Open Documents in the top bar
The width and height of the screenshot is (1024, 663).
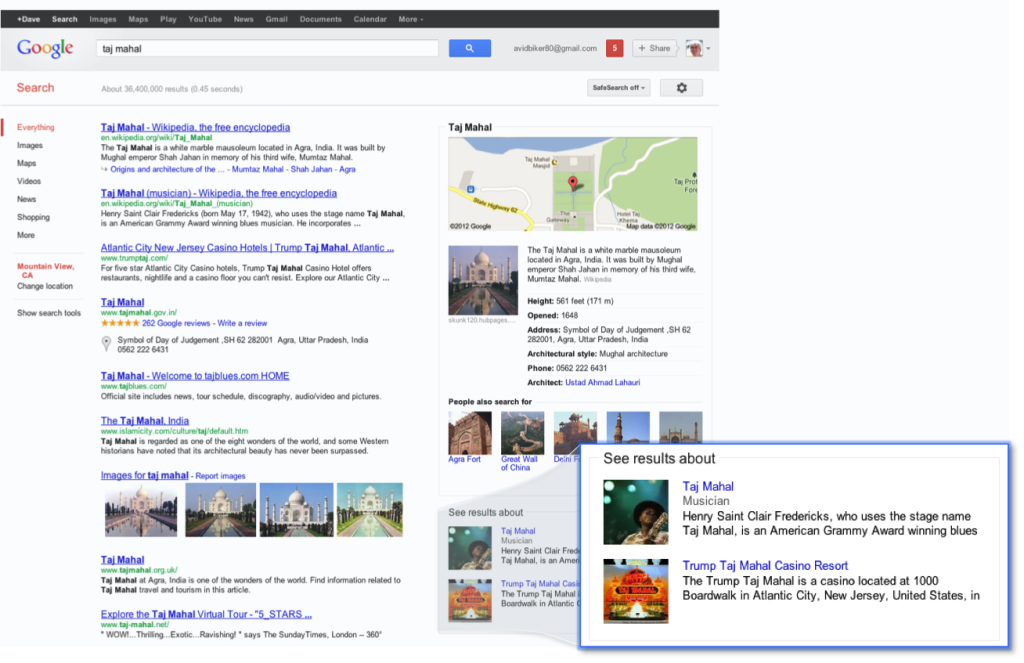click(321, 19)
